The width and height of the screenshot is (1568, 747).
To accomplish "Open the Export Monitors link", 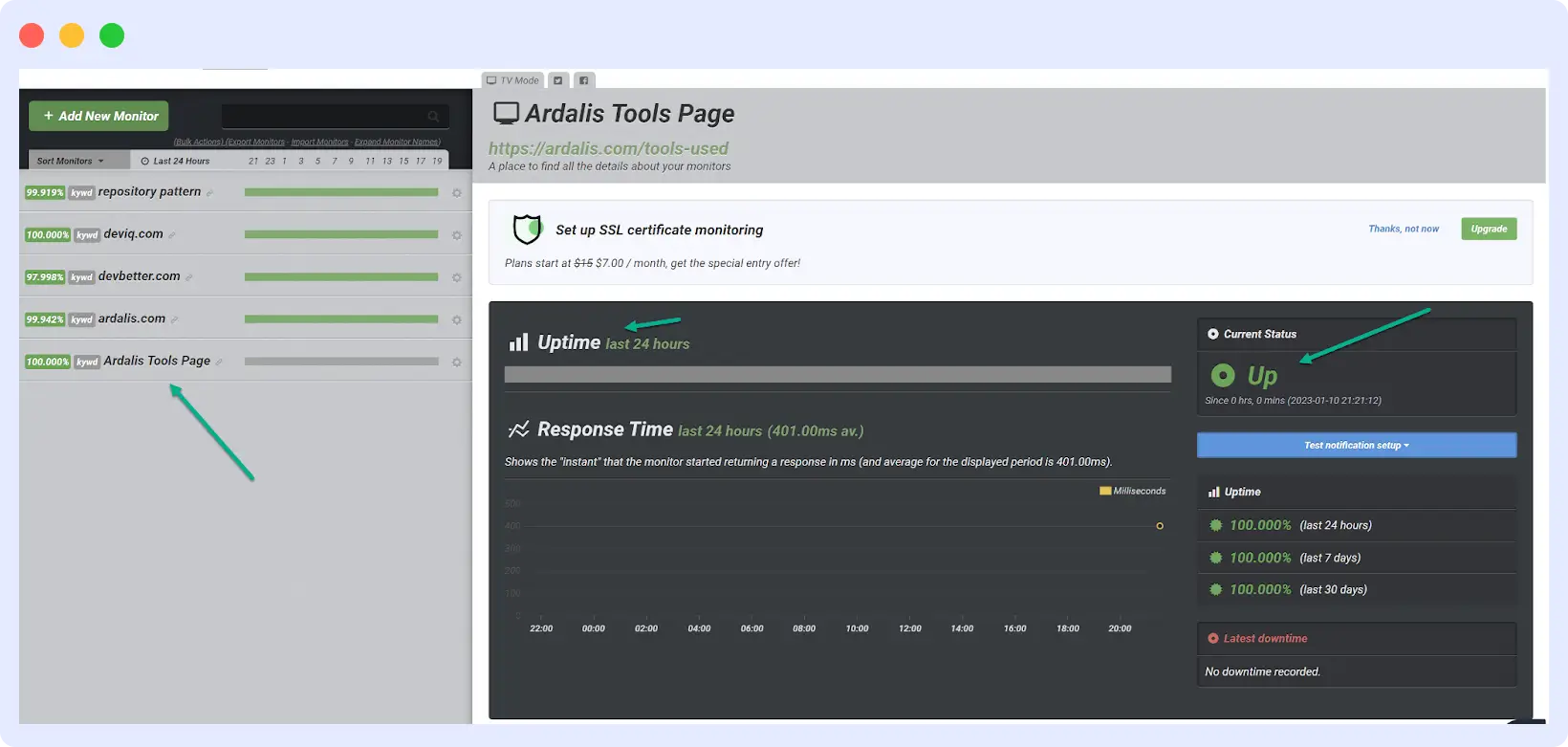I will 255,142.
